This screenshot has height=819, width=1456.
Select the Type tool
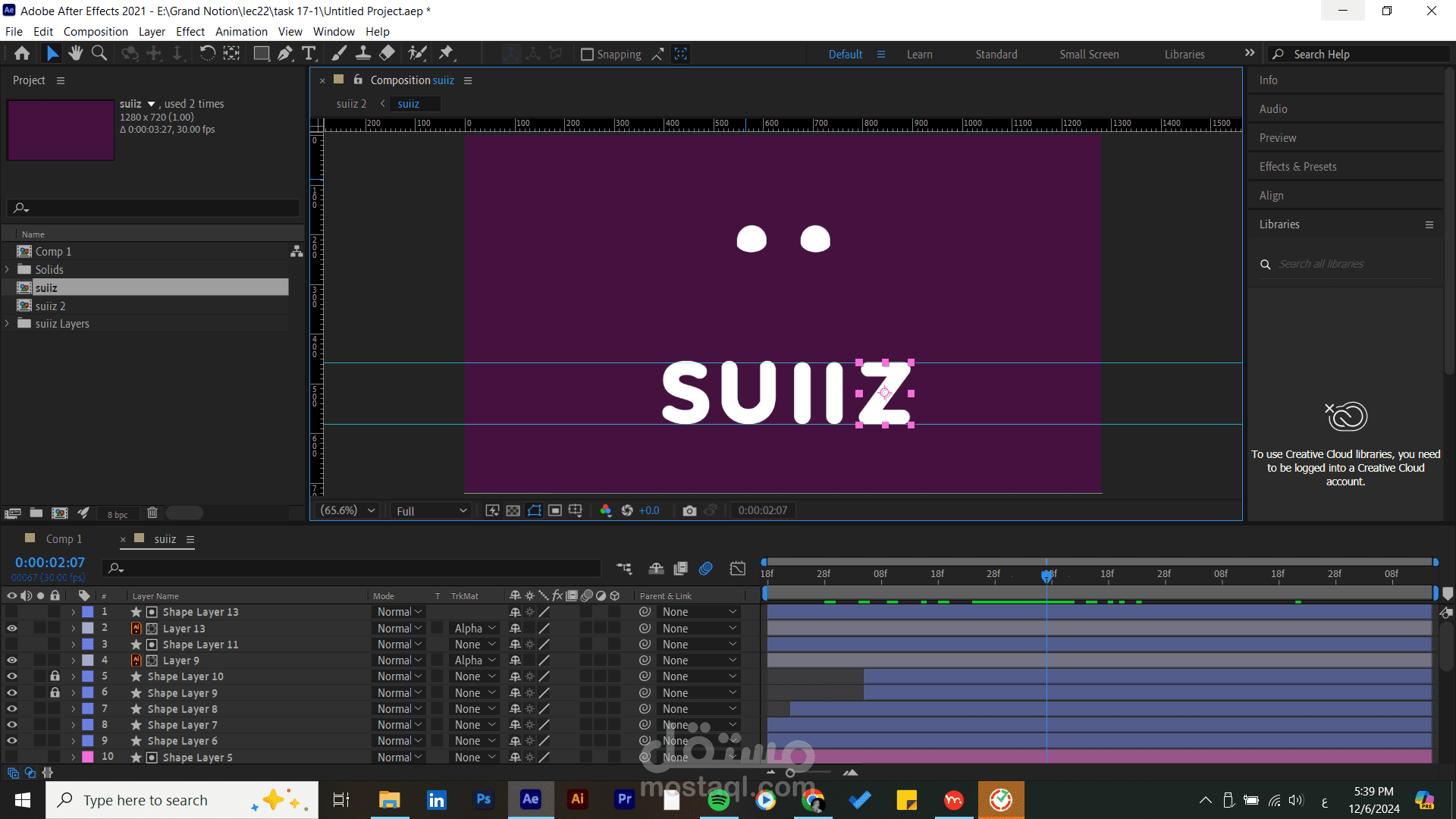click(x=309, y=53)
